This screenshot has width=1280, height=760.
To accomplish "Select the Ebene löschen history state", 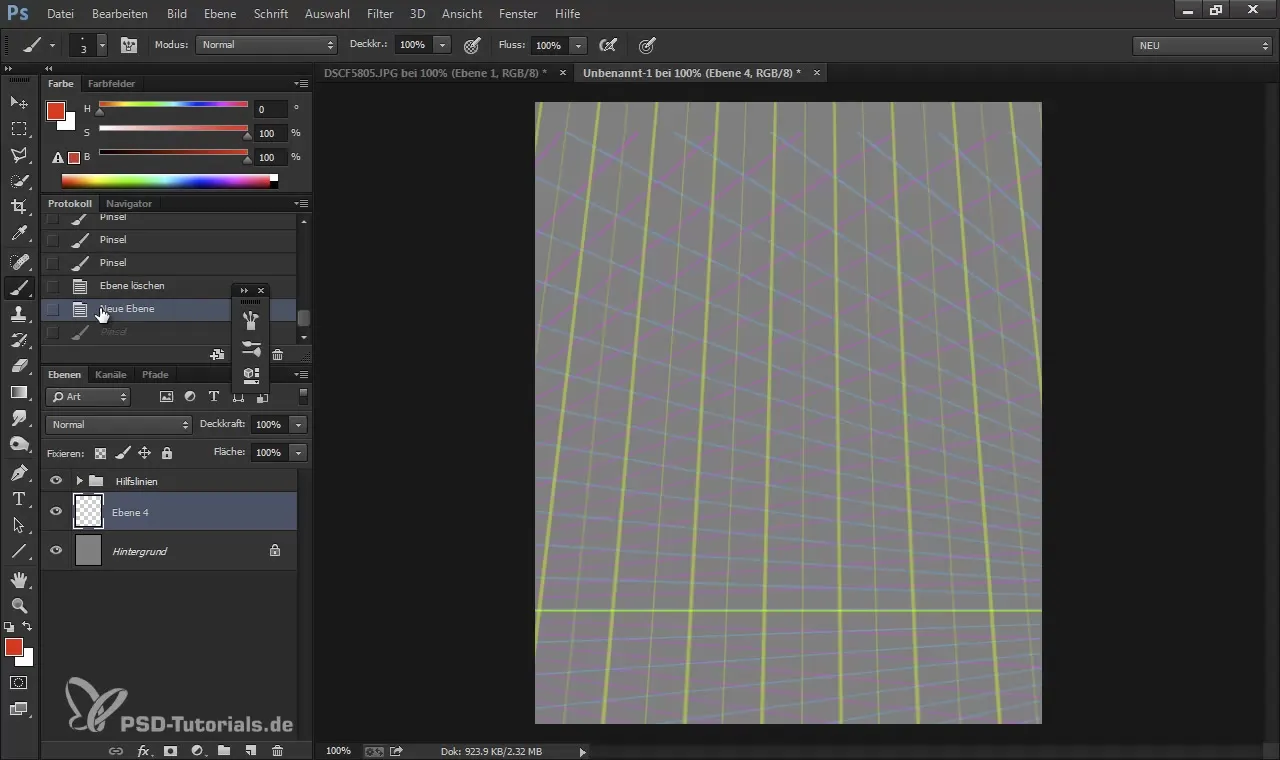I will pos(132,286).
